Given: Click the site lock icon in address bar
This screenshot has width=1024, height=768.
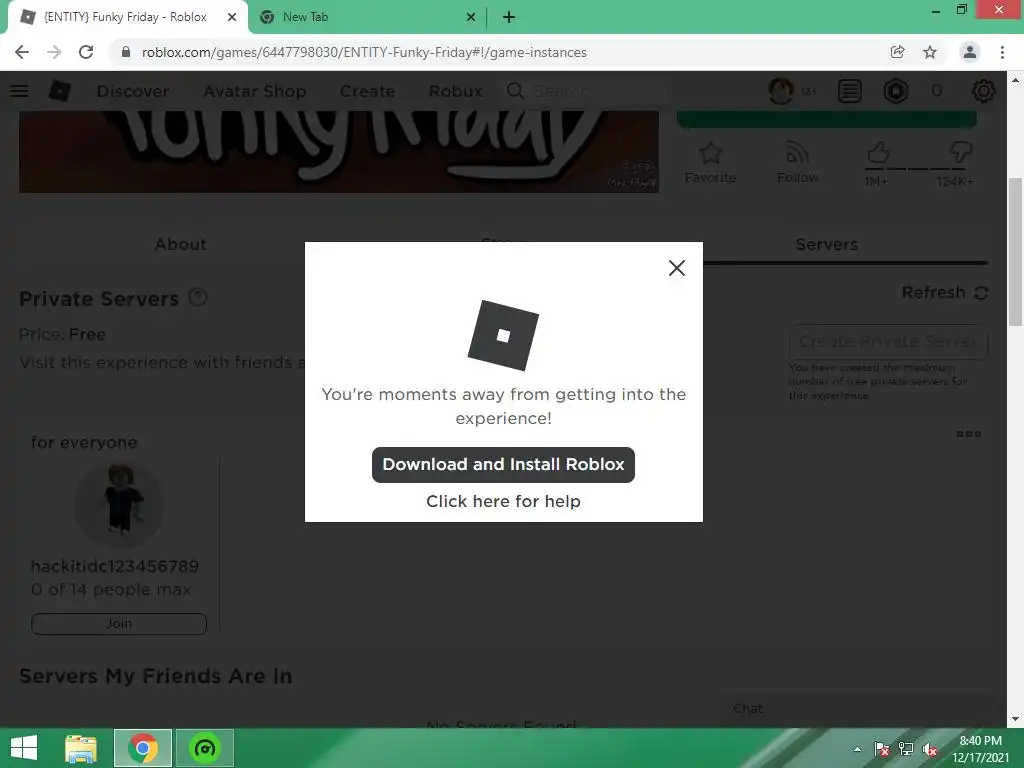Looking at the screenshot, I should point(126,52).
